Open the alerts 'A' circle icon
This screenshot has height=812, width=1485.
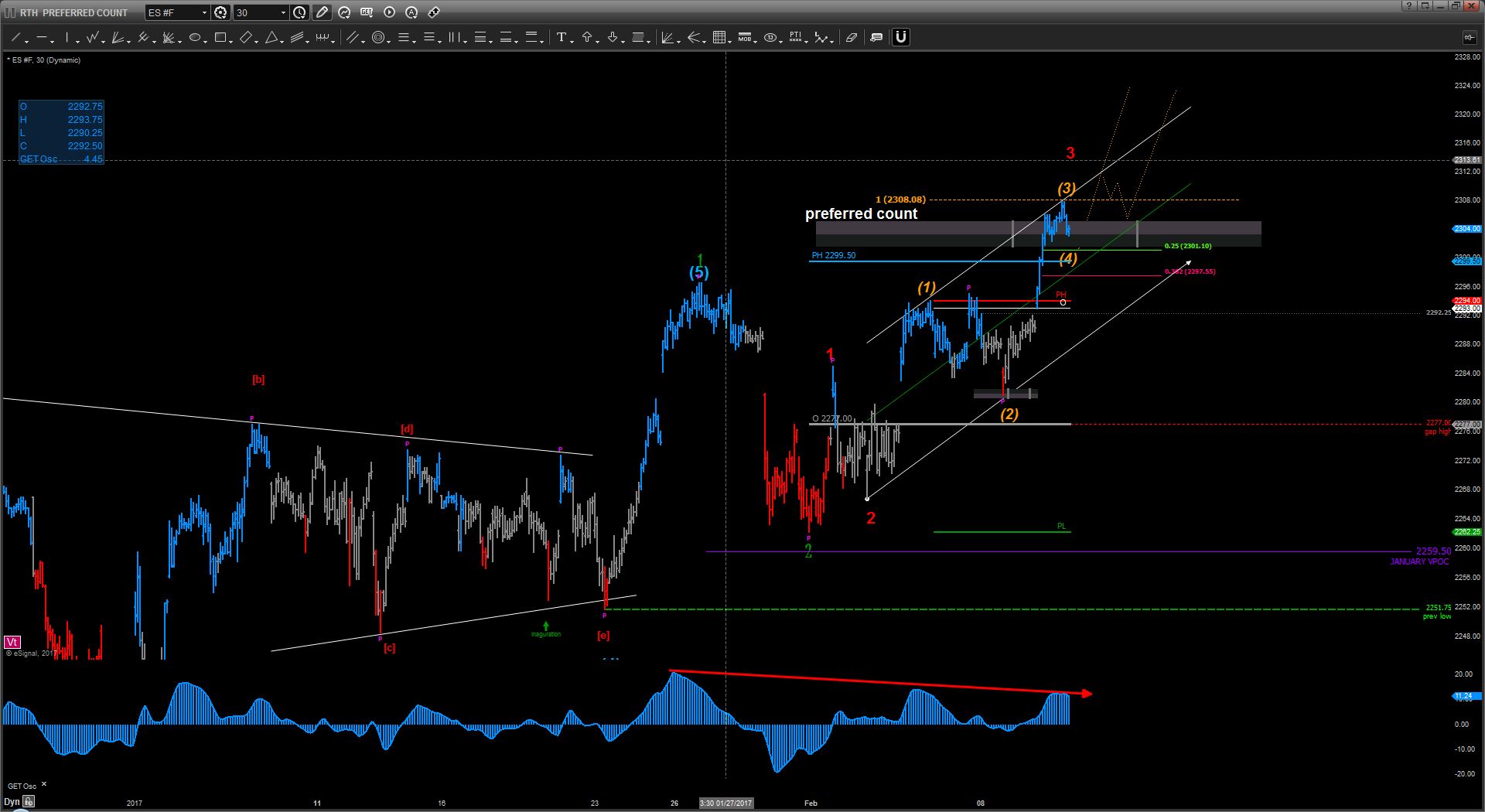pos(411,12)
